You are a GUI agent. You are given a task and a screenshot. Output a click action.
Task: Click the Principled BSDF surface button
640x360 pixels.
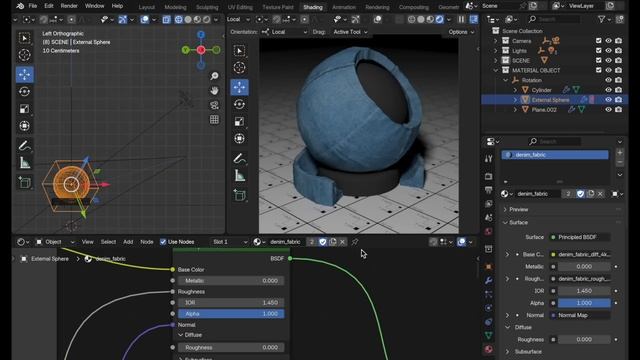[580, 237]
